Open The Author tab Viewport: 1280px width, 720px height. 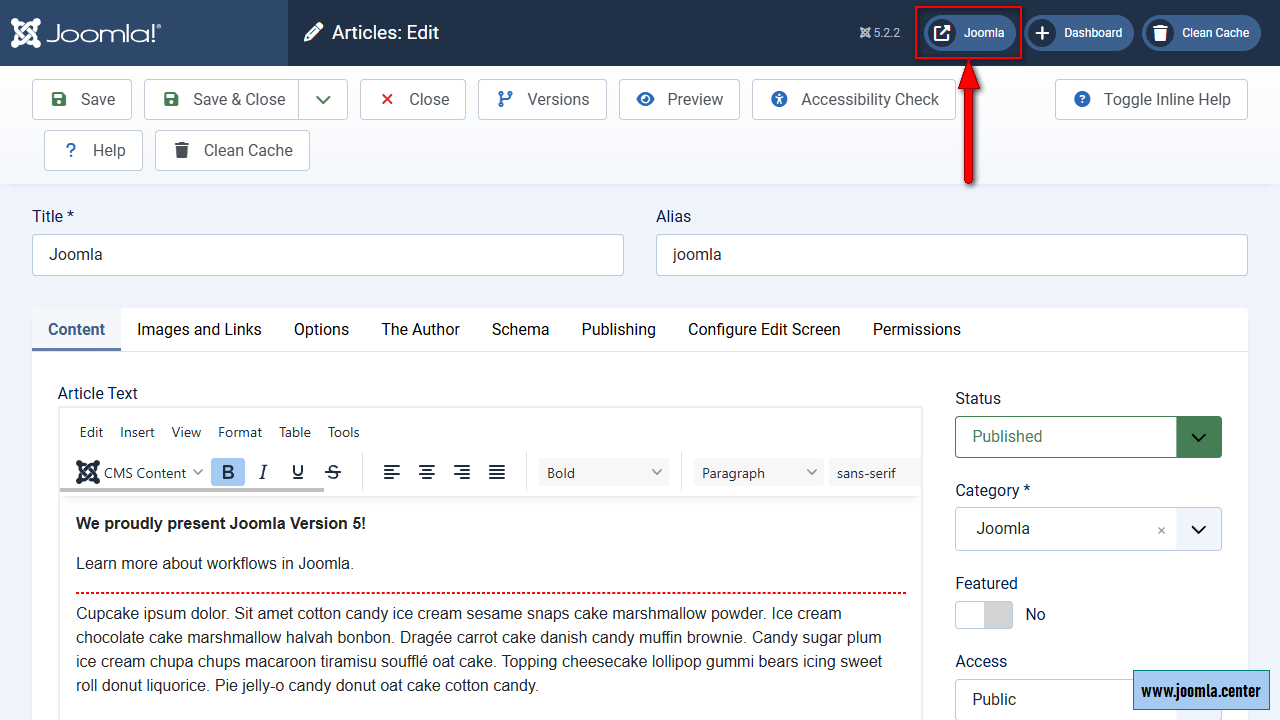(420, 329)
